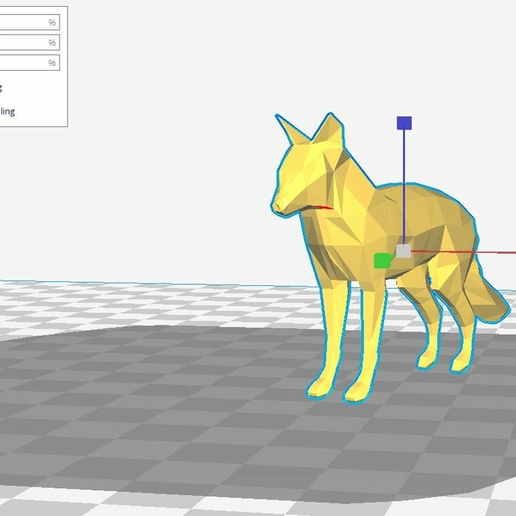
Task: Click the green Y-axis scale handle
Action: click(x=382, y=261)
